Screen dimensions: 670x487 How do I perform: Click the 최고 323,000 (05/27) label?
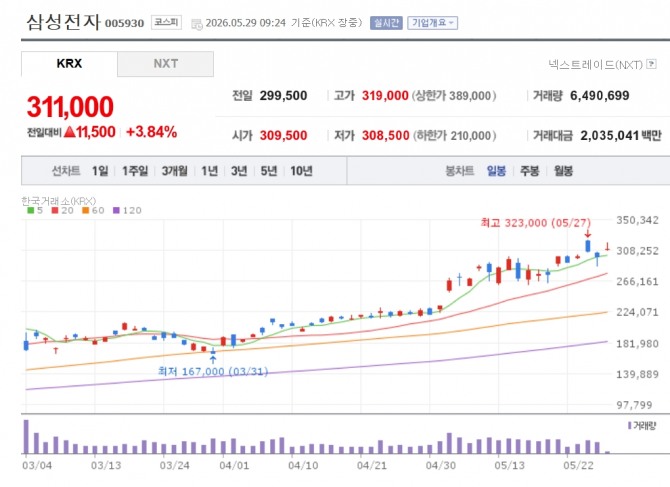tap(535, 223)
